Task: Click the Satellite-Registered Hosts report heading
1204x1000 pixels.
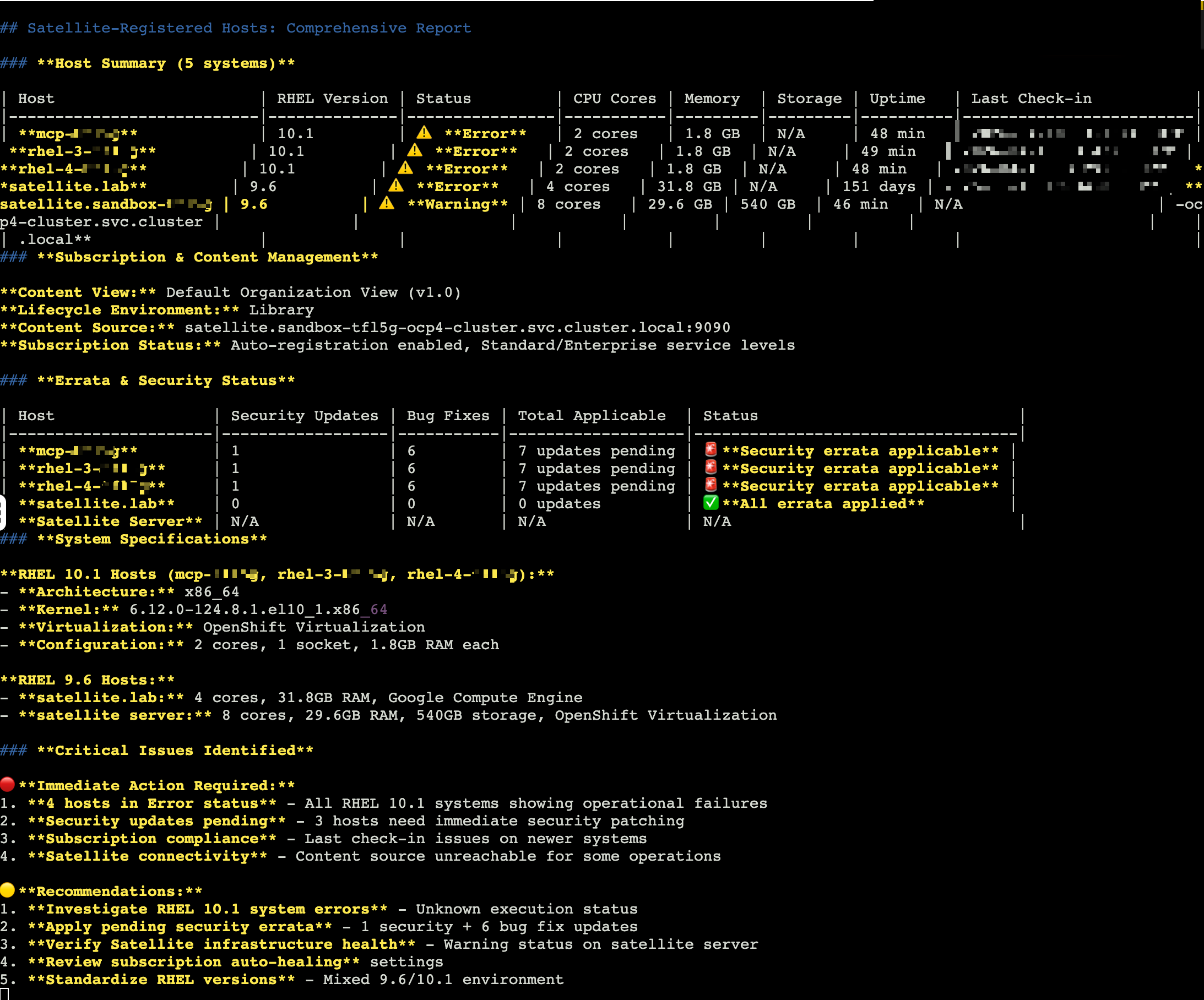Action: 249,28
